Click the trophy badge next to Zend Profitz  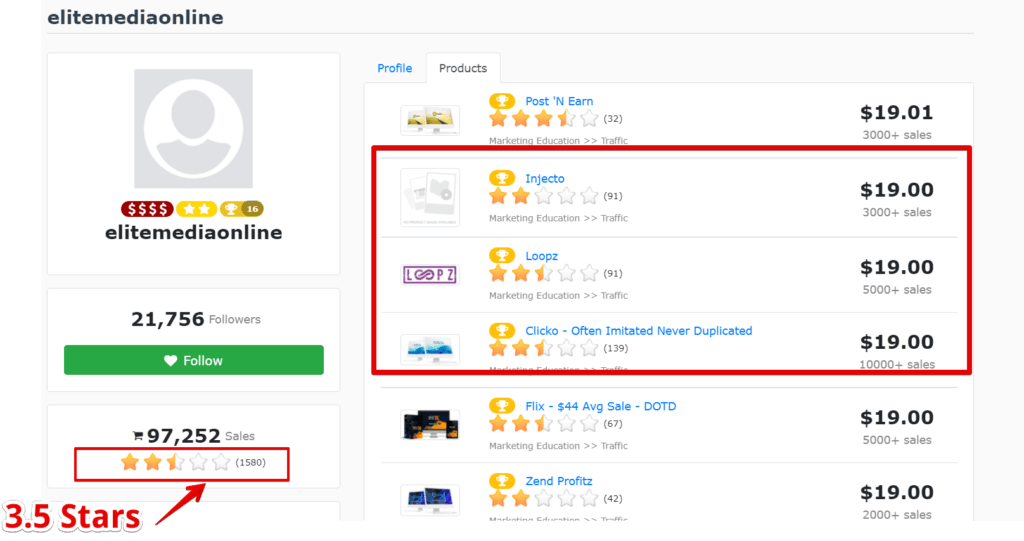502,480
